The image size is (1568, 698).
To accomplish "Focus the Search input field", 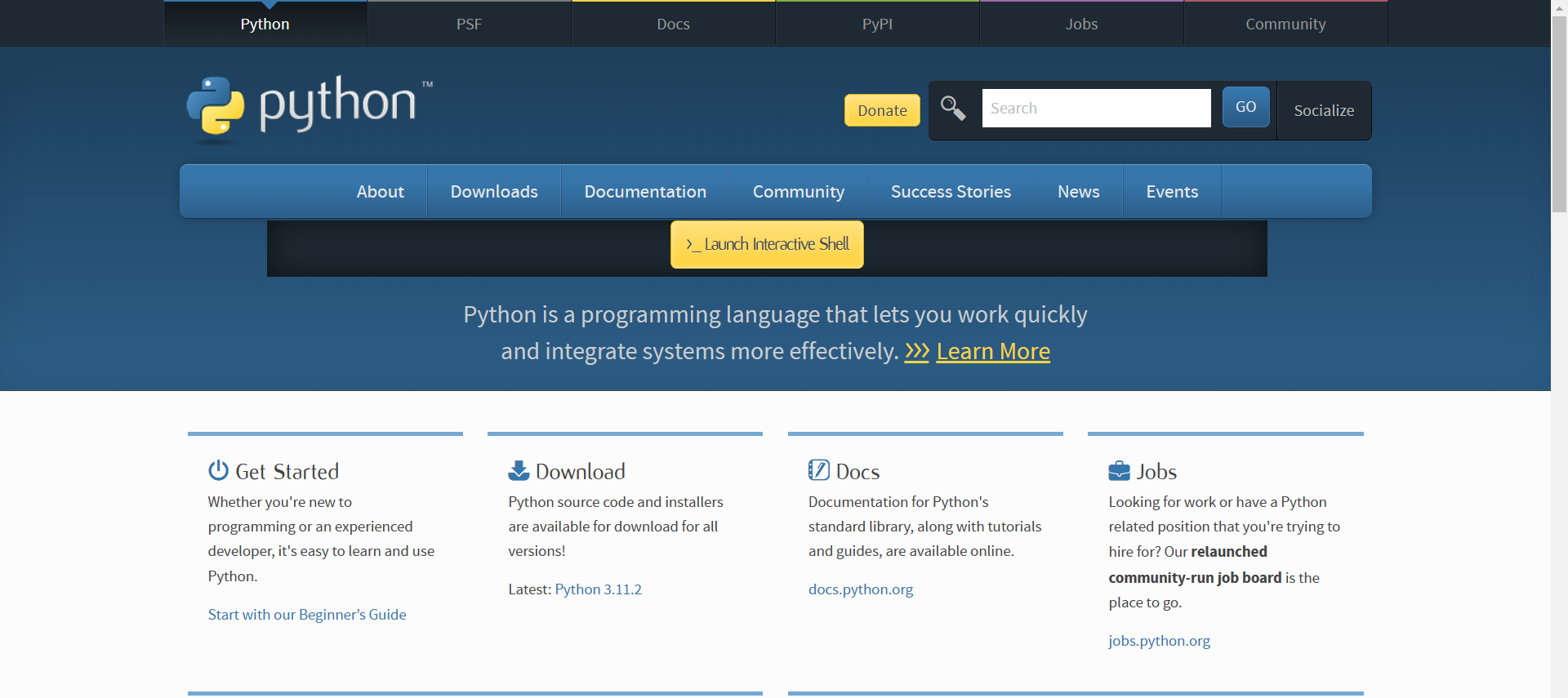I will point(1096,108).
